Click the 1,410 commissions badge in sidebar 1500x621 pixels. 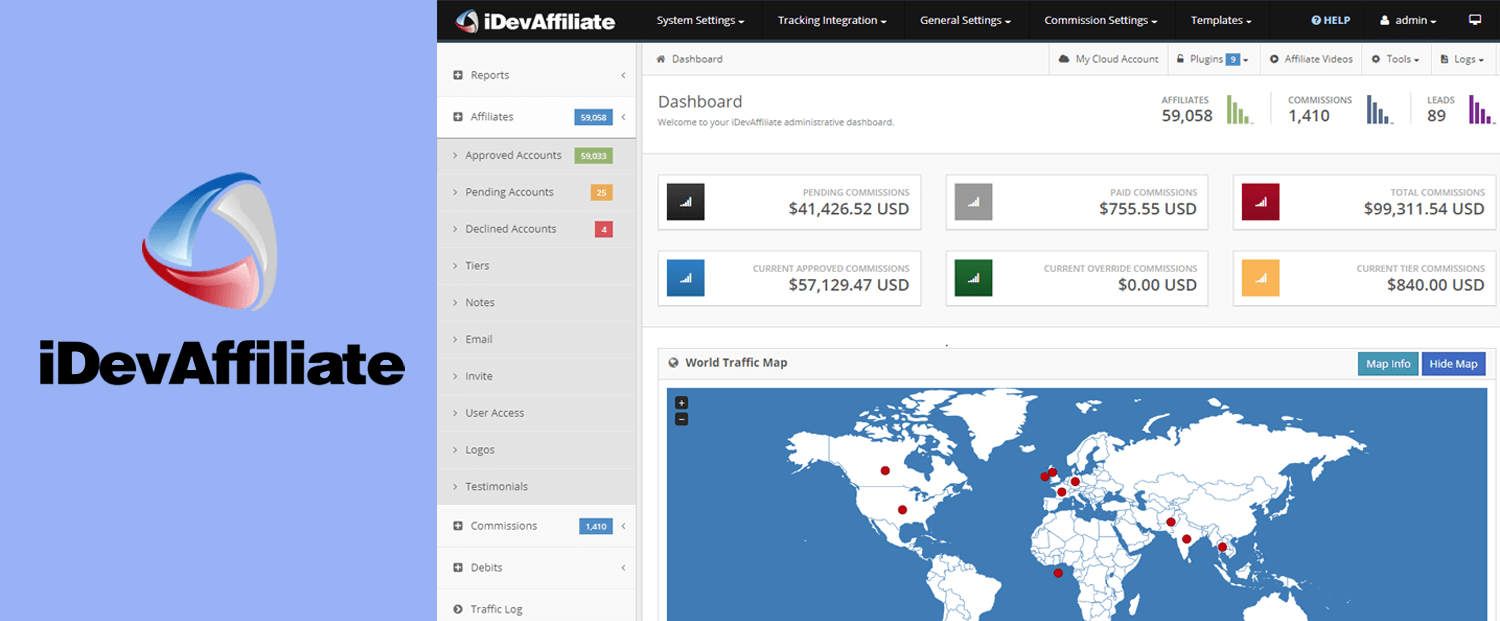point(596,526)
